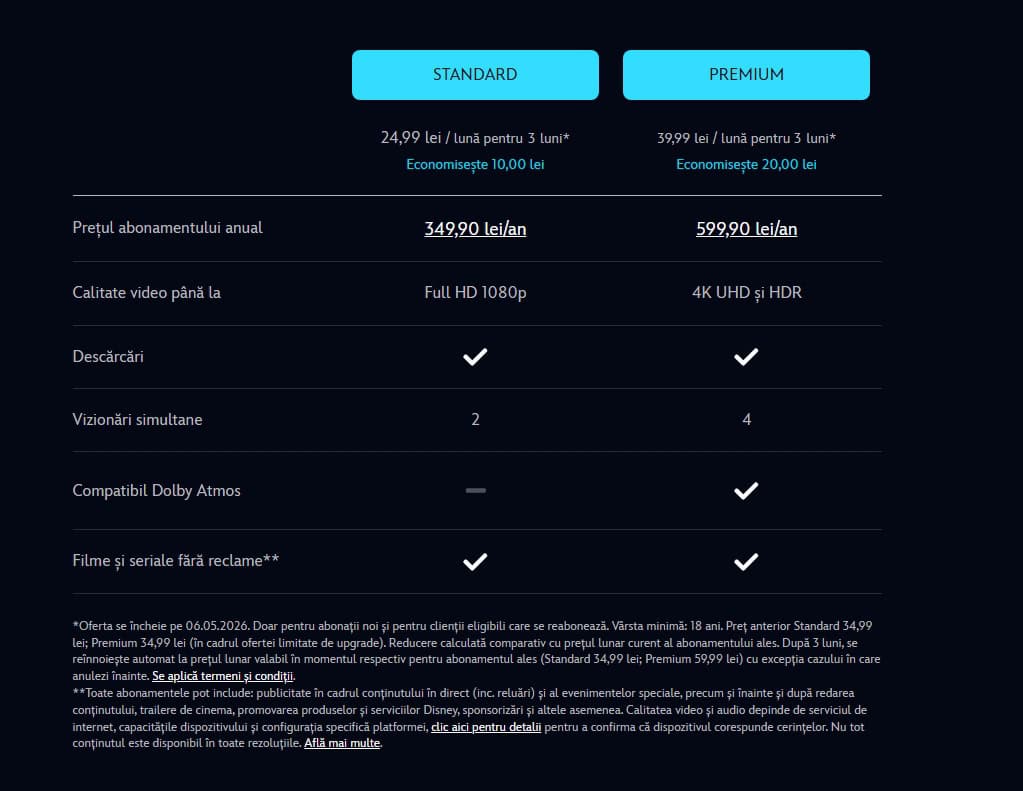
Task: Click 'Calitate video până la' row label
Action: tap(147, 292)
